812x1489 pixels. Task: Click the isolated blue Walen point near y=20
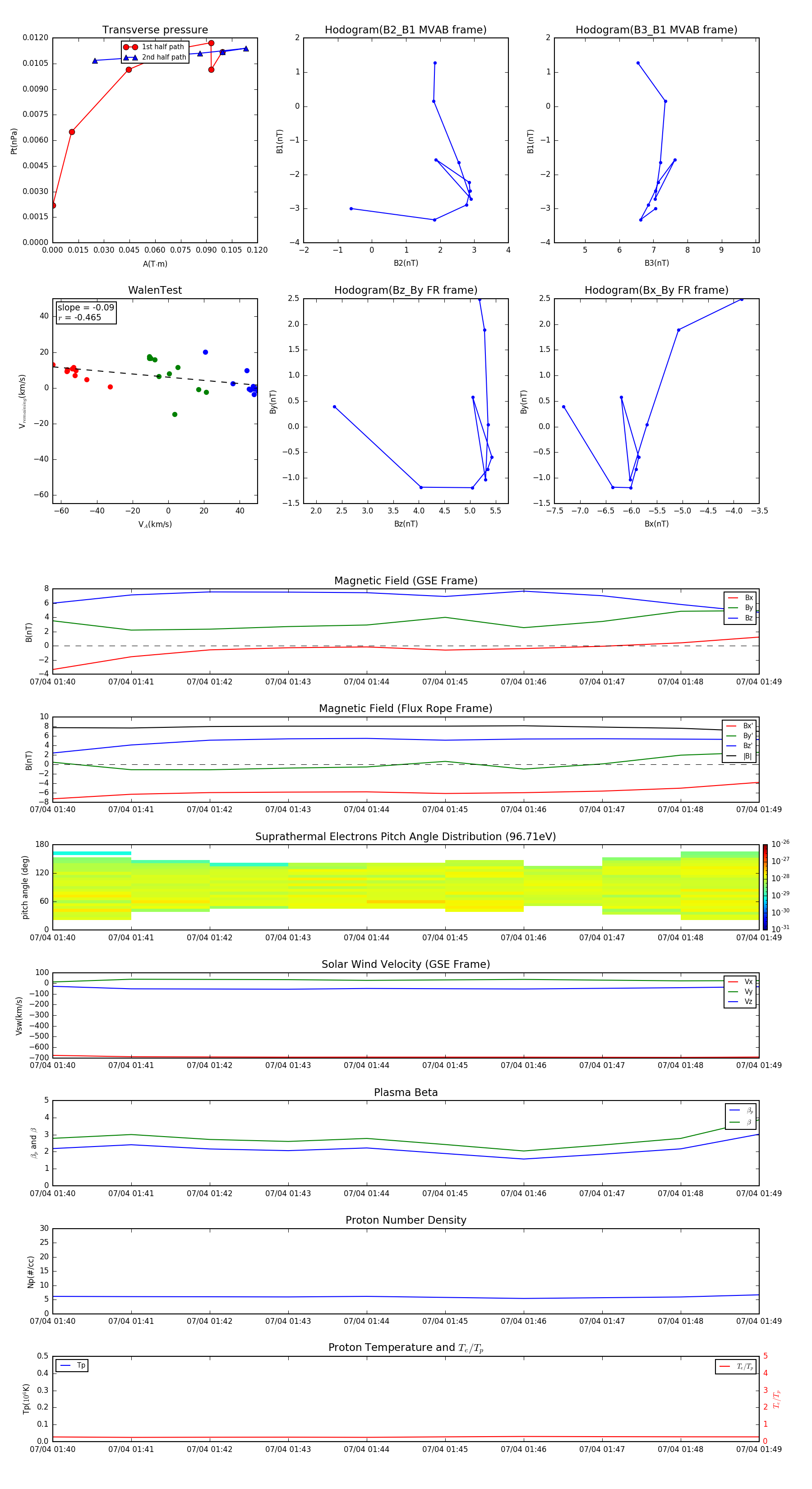coord(205,352)
